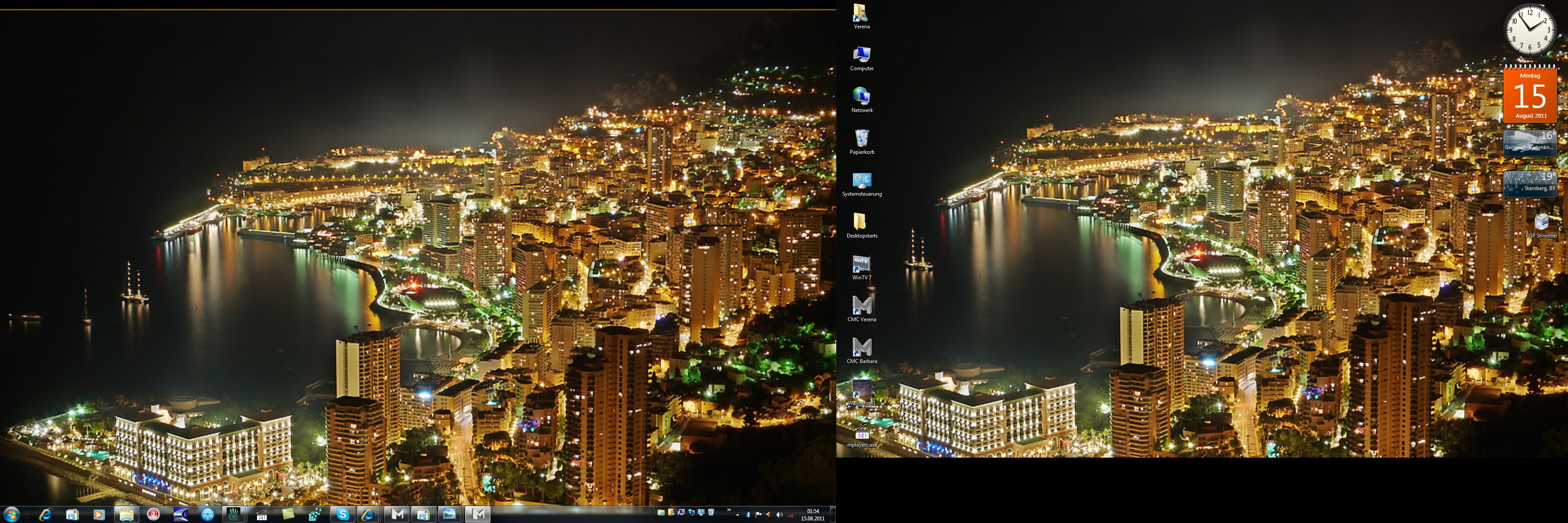Open the Windows Start menu
The image size is (1568, 523).
click(x=11, y=514)
